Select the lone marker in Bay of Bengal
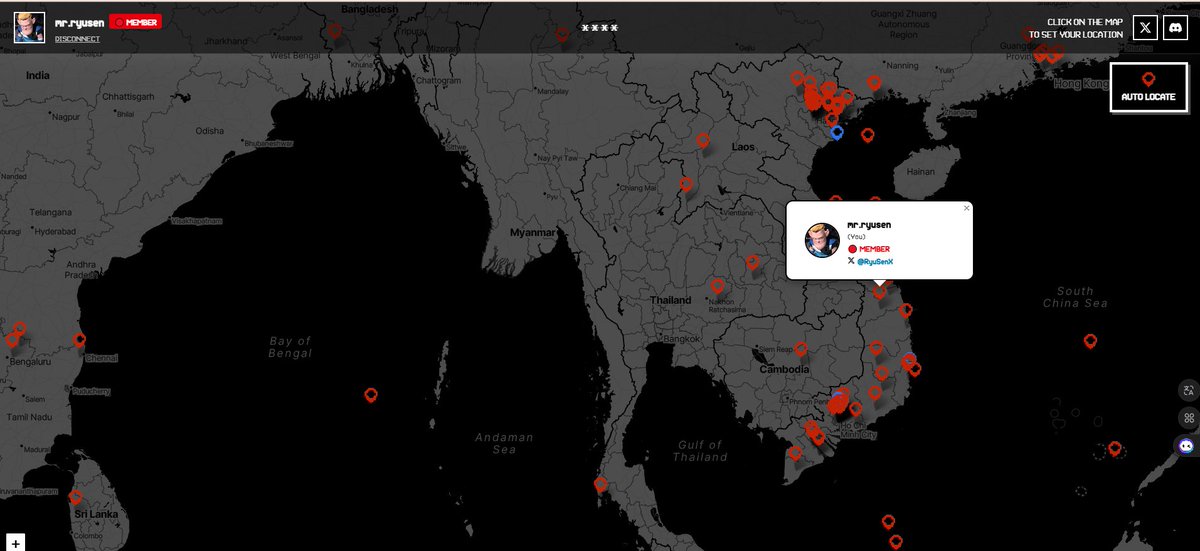This screenshot has height=551, width=1200. (x=371, y=395)
